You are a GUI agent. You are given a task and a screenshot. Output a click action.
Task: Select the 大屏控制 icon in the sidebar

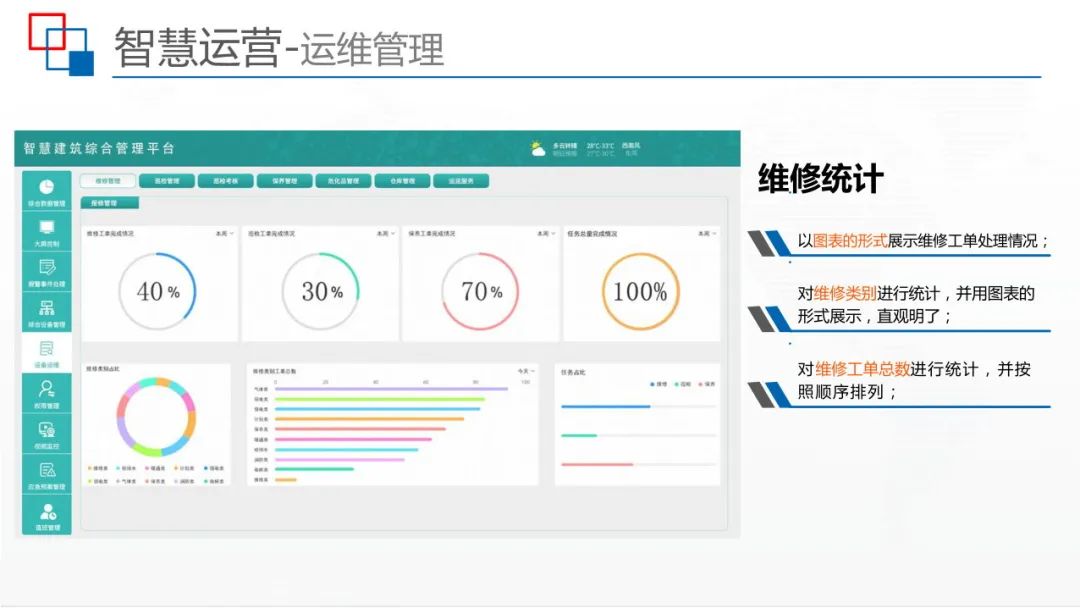tap(46, 232)
